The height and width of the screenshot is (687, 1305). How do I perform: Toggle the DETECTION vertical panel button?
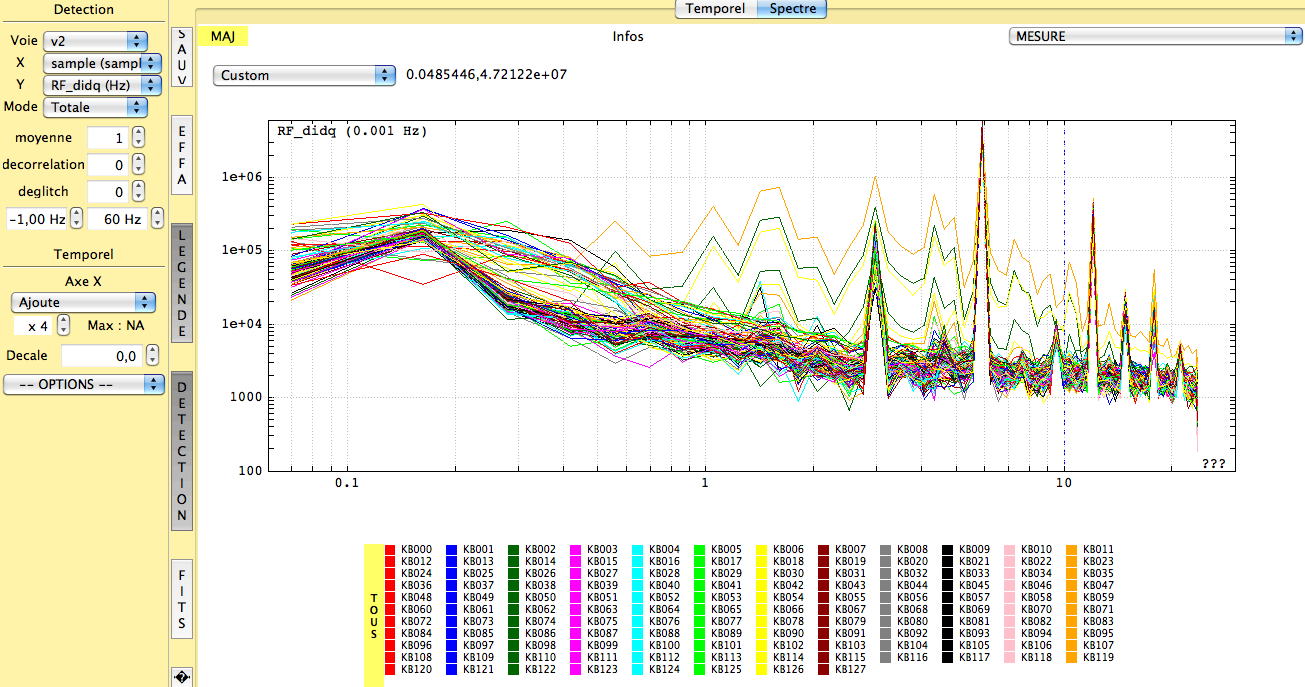tap(182, 451)
